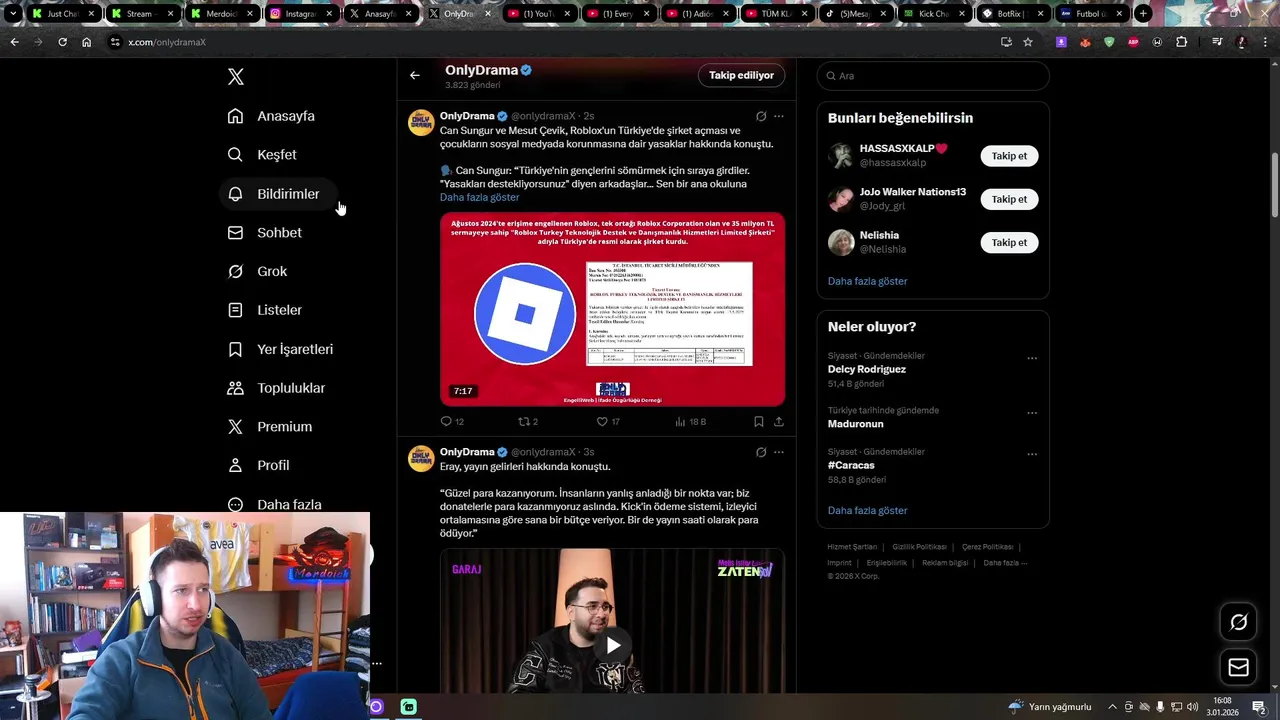Follow HASSASXKALP account

1009,156
